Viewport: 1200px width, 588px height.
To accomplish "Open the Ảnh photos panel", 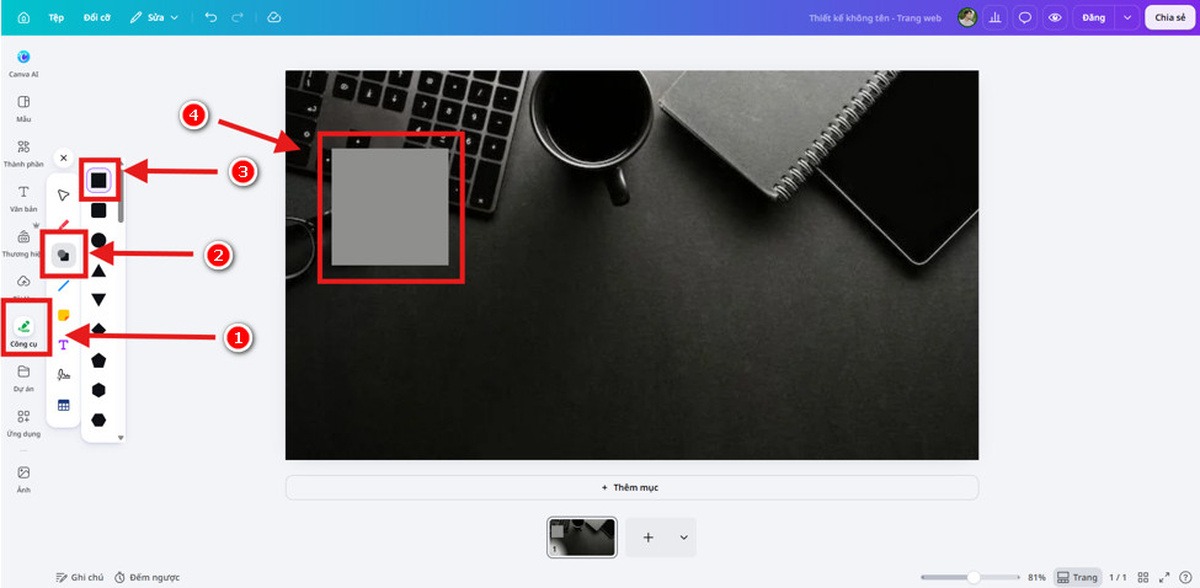I will pos(24,477).
